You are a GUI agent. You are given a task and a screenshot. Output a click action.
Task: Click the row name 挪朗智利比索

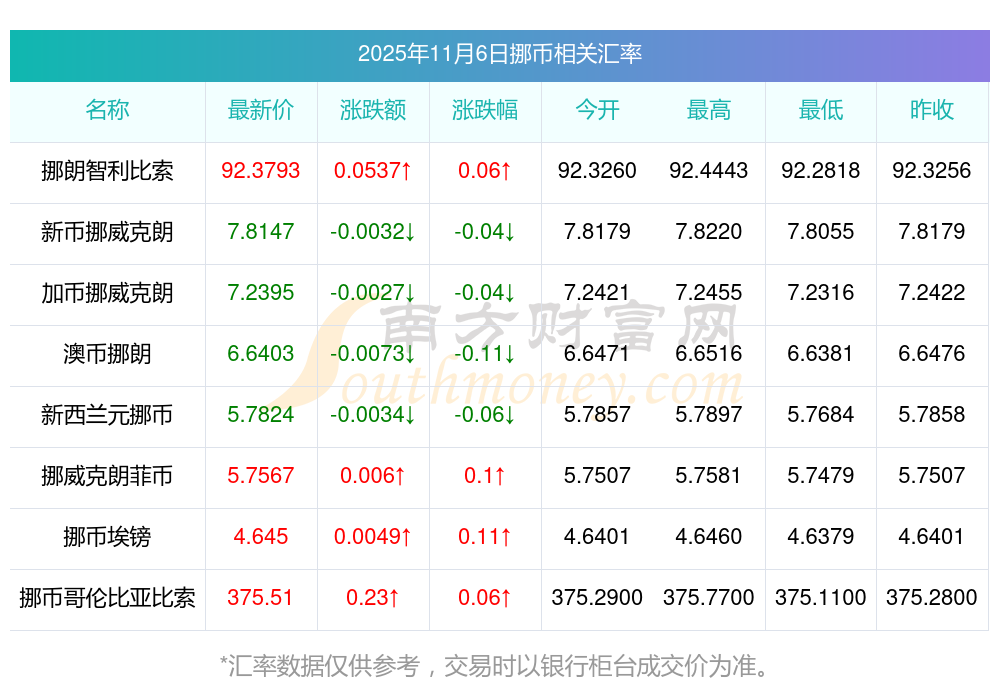point(107,171)
